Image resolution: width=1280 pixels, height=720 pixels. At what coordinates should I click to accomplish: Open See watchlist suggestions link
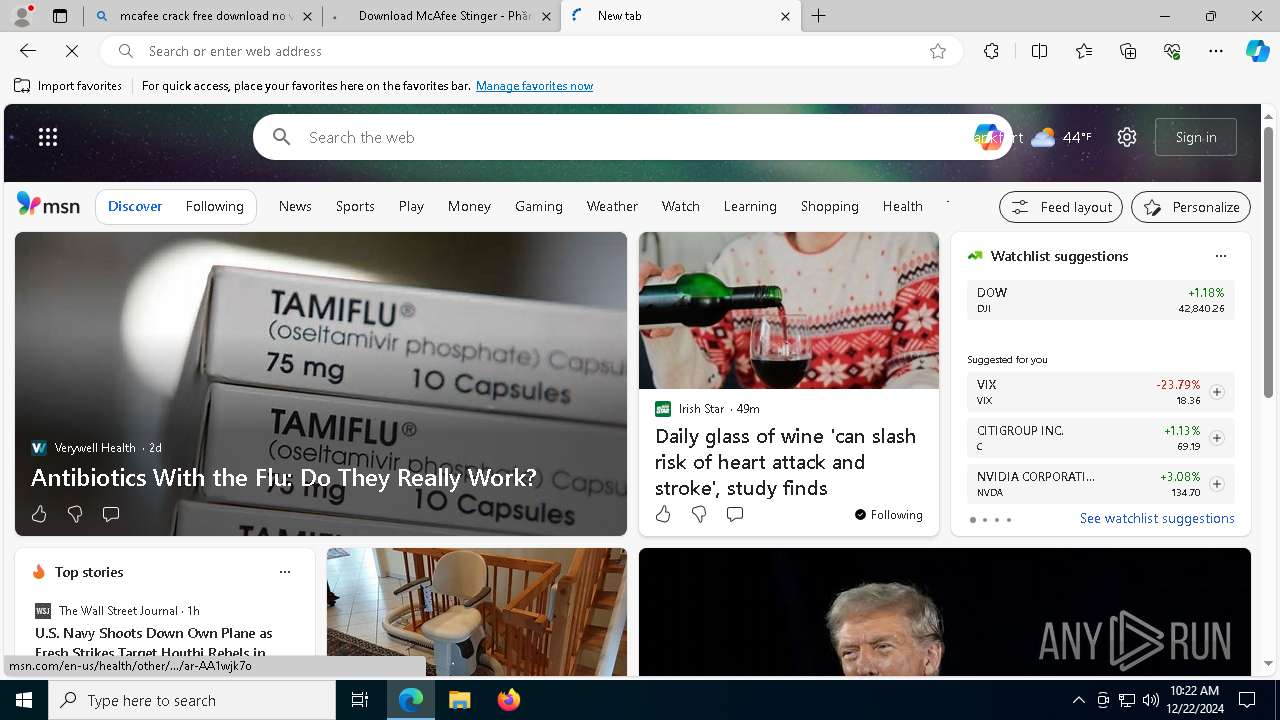pos(1157,518)
